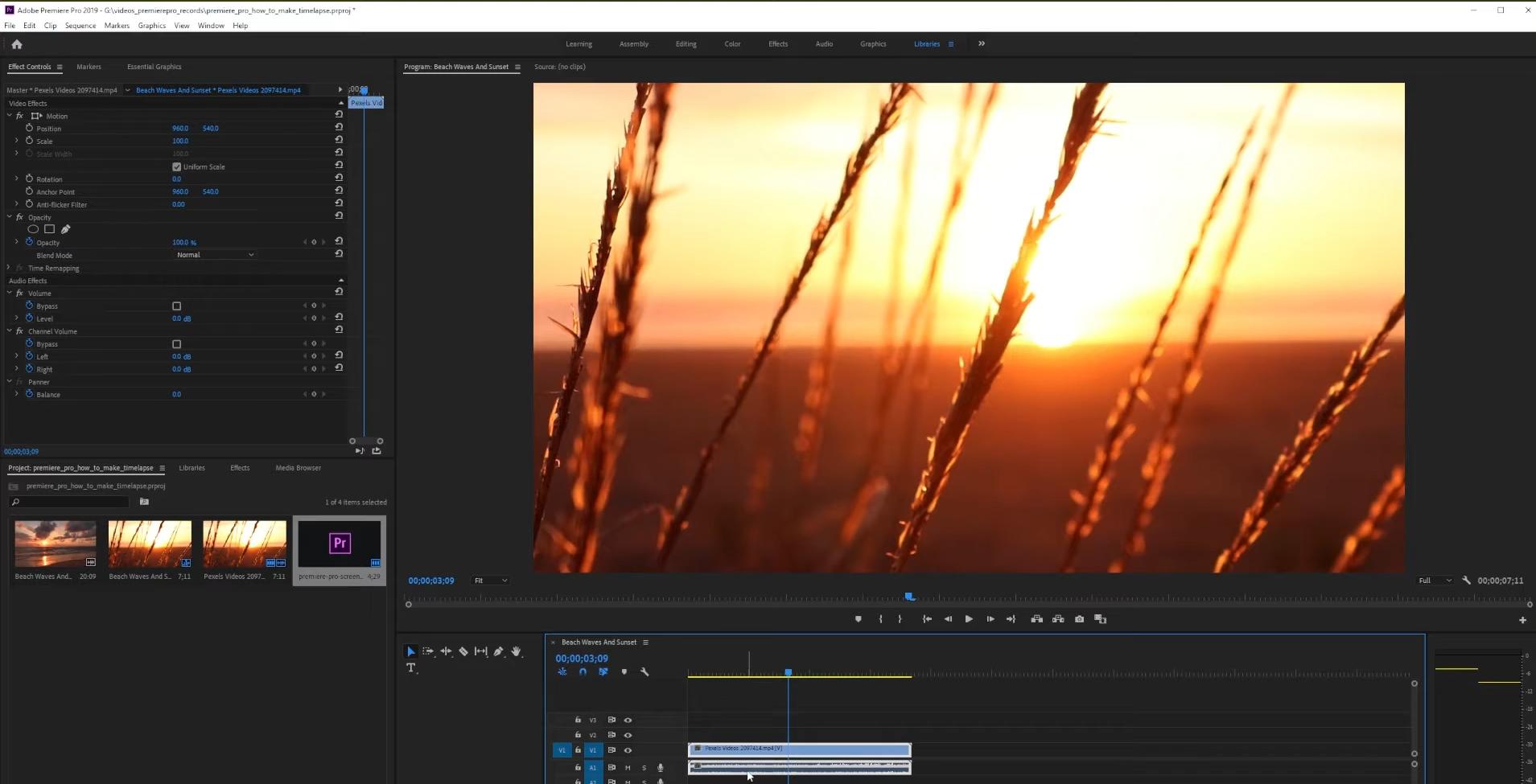Toggle Linked Selection in timeline
1536x784 pixels.
tap(603, 672)
